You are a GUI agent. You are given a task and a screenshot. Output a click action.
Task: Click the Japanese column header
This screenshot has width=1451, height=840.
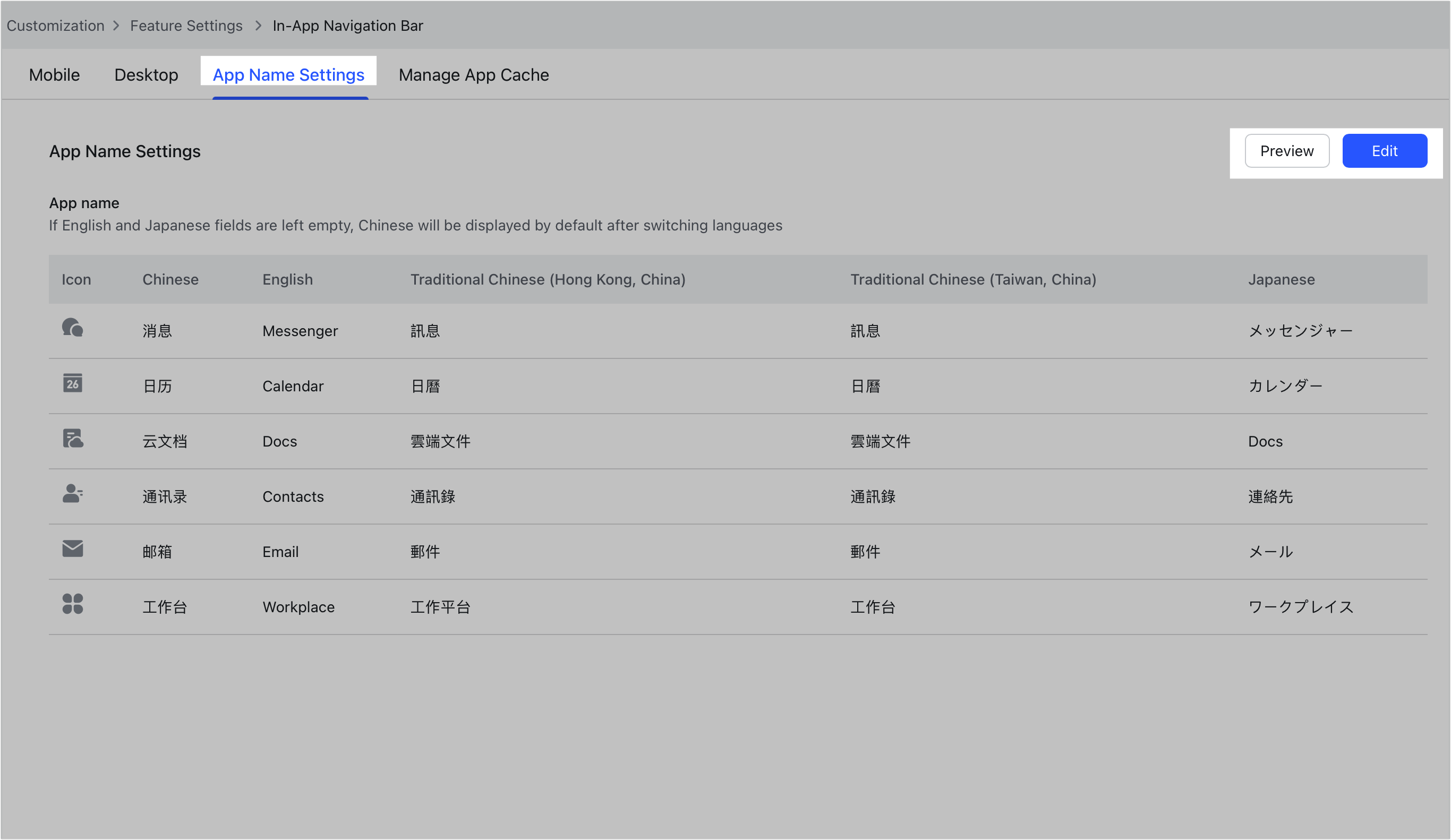1281,280
